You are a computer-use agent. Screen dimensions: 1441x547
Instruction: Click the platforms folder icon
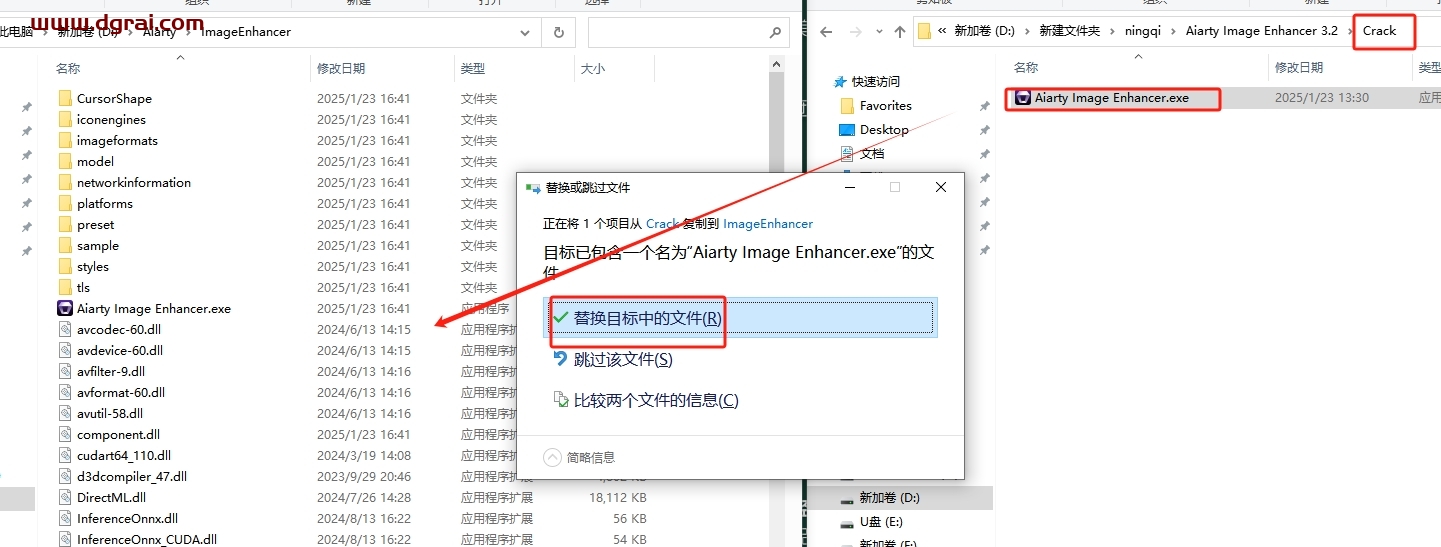(x=65, y=203)
